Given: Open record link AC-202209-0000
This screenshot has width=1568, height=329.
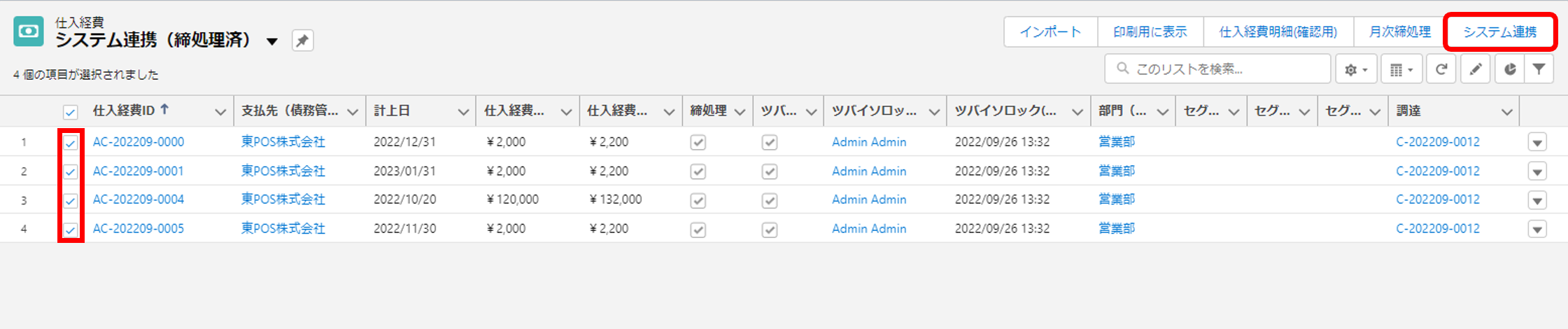Looking at the screenshot, I should [x=139, y=142].
